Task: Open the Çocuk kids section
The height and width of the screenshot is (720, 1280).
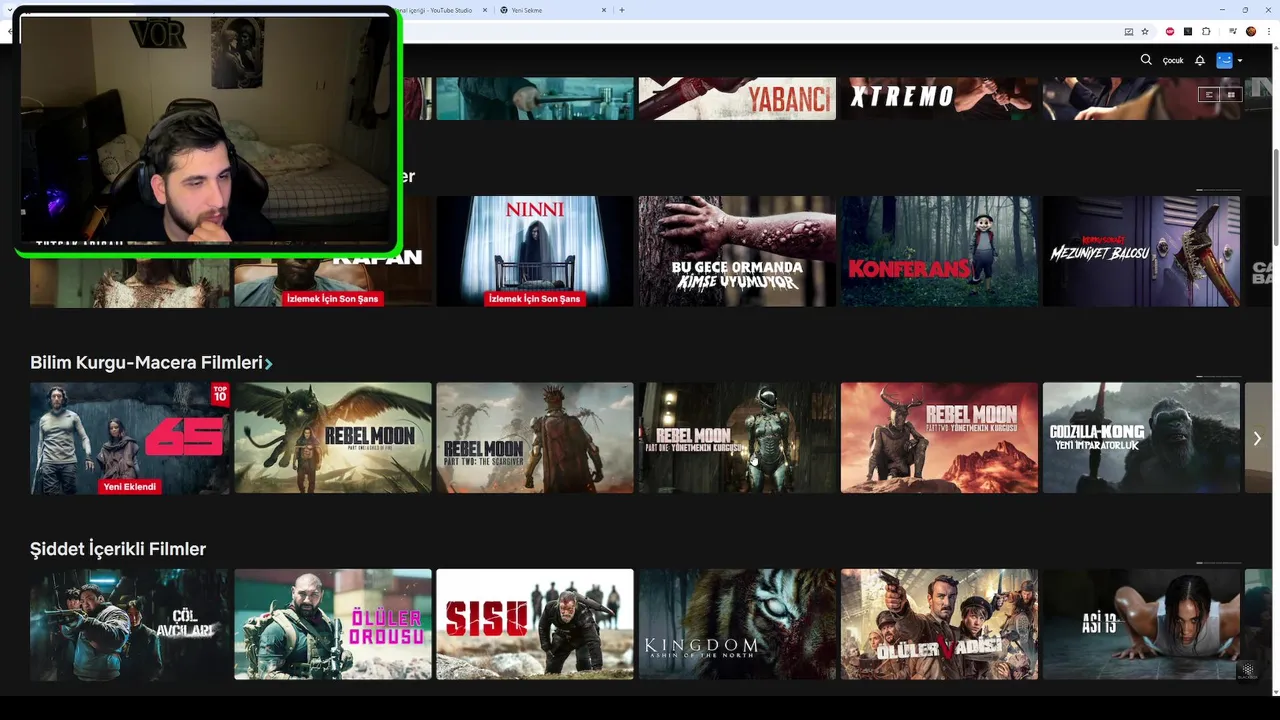Action: coord(1173,60)
